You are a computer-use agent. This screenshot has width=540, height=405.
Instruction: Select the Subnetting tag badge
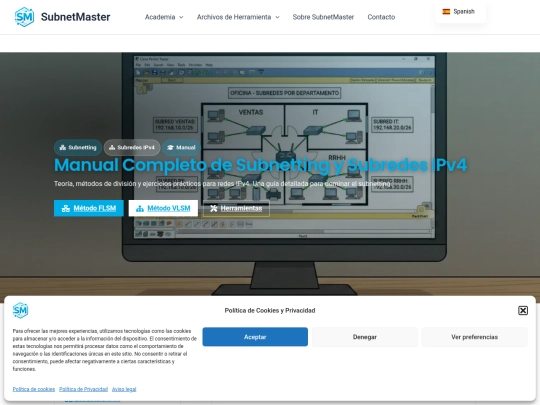78,147
